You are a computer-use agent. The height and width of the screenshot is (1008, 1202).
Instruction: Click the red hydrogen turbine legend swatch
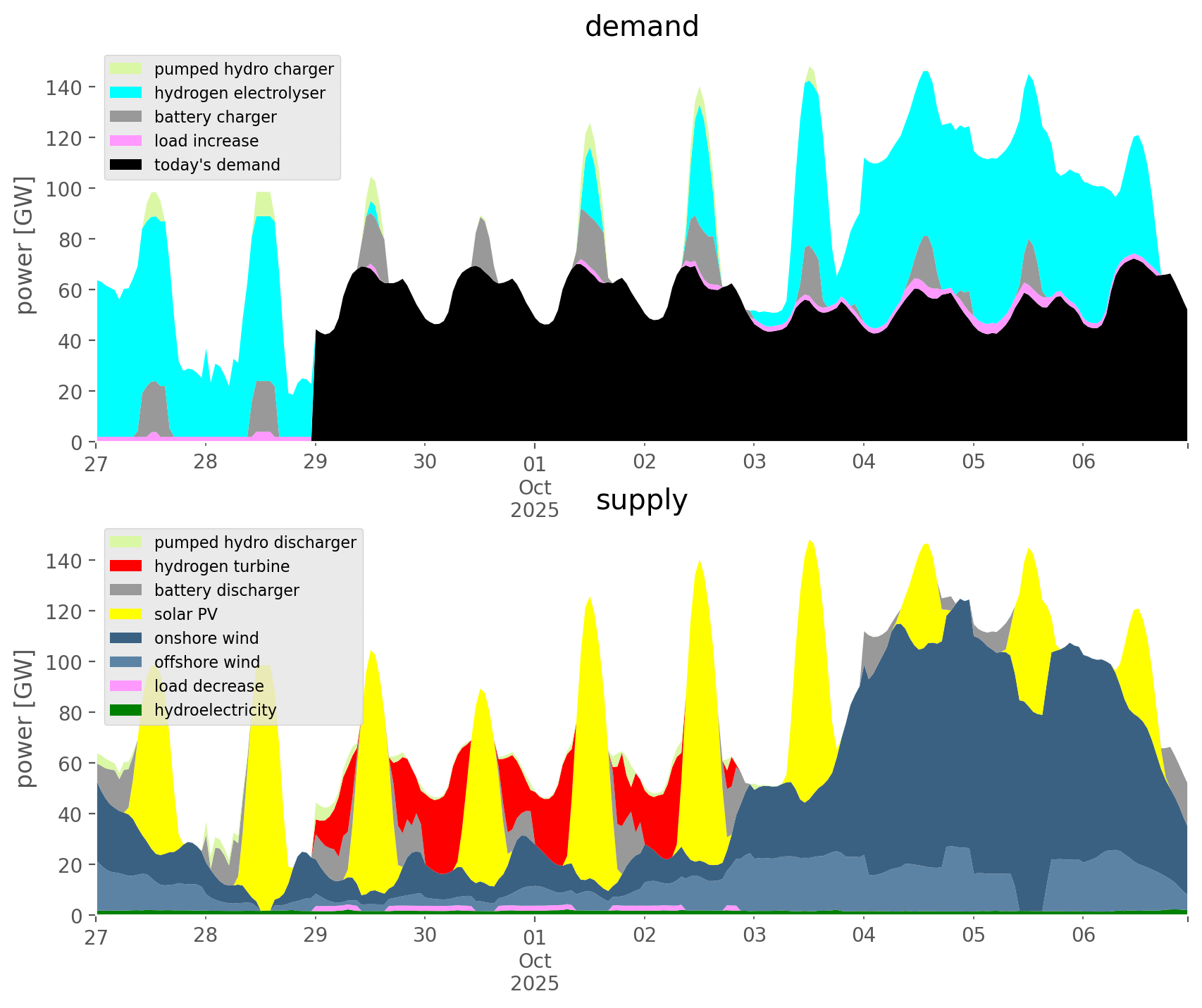[127, 566]
